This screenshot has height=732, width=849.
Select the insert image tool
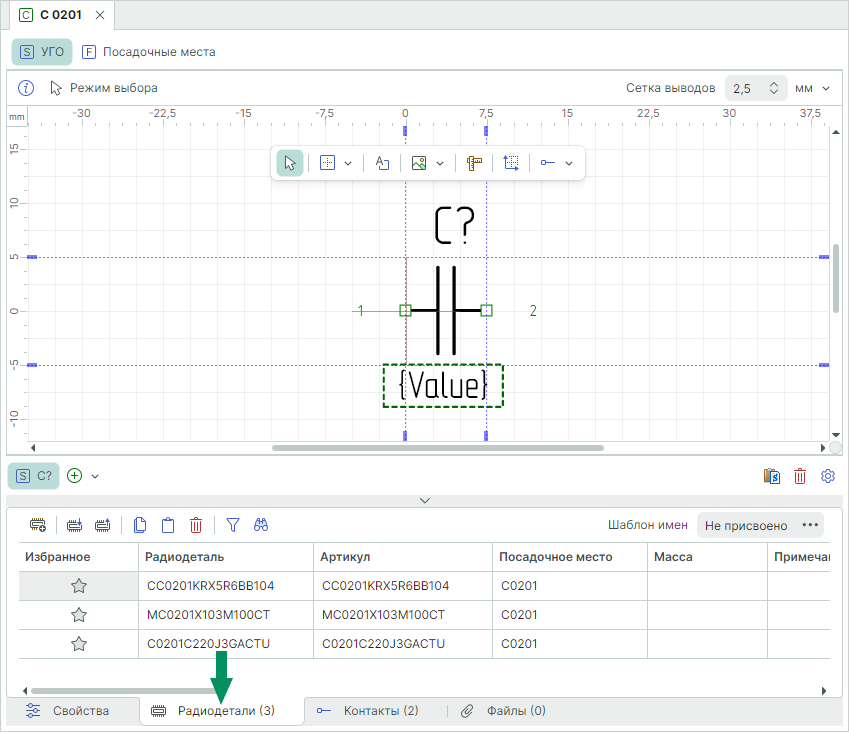pos(419,163)
